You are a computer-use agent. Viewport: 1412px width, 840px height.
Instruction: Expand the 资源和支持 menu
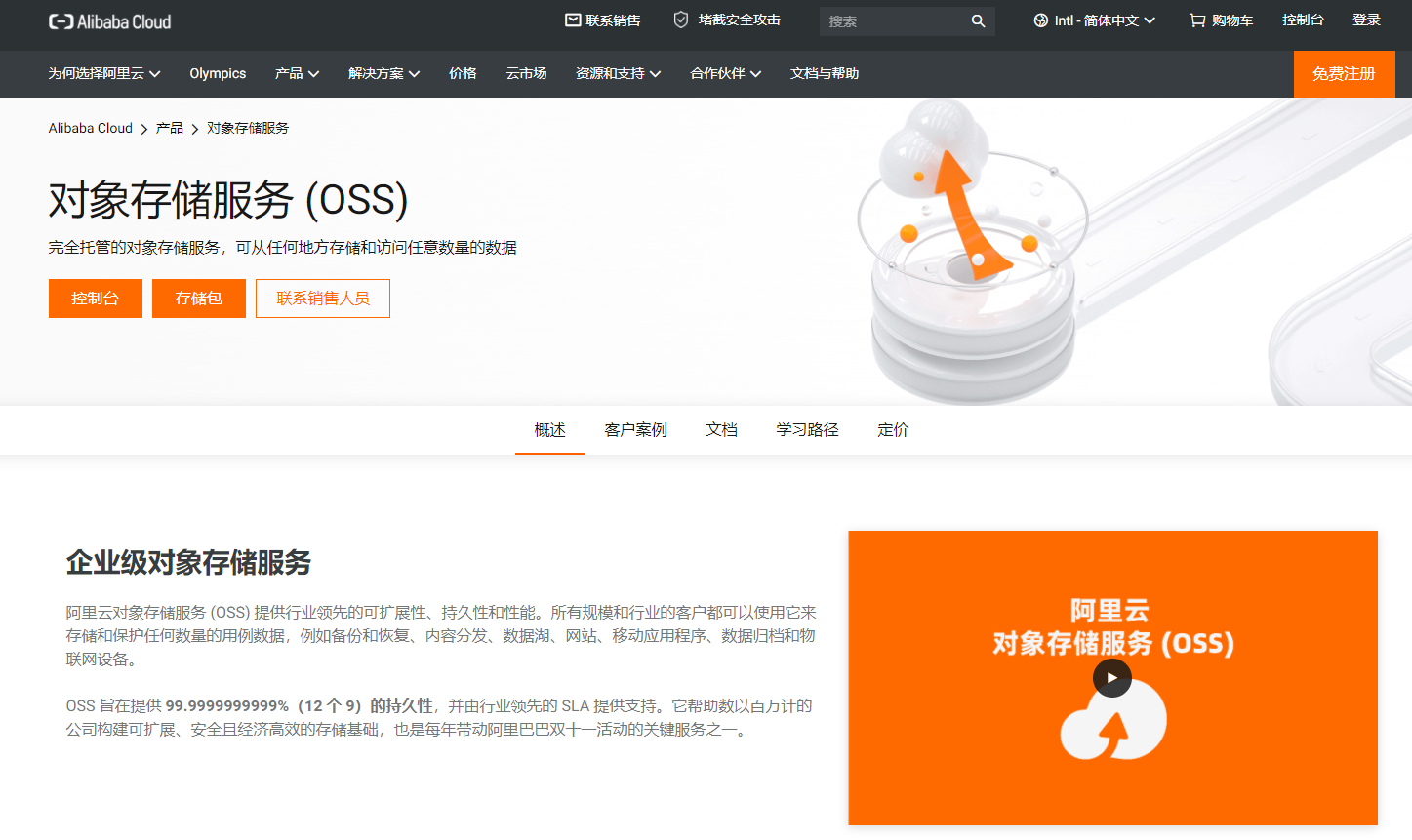pyautogui.click(x=618, y=73)
